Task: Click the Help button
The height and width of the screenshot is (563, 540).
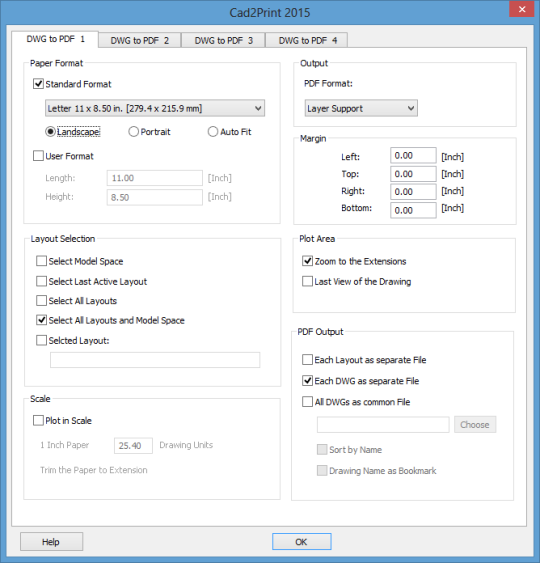Action: click(51, 541)
